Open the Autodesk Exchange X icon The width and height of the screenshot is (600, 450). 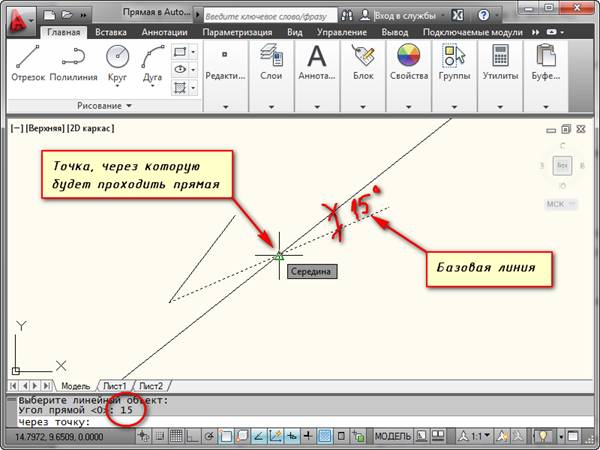457,15
